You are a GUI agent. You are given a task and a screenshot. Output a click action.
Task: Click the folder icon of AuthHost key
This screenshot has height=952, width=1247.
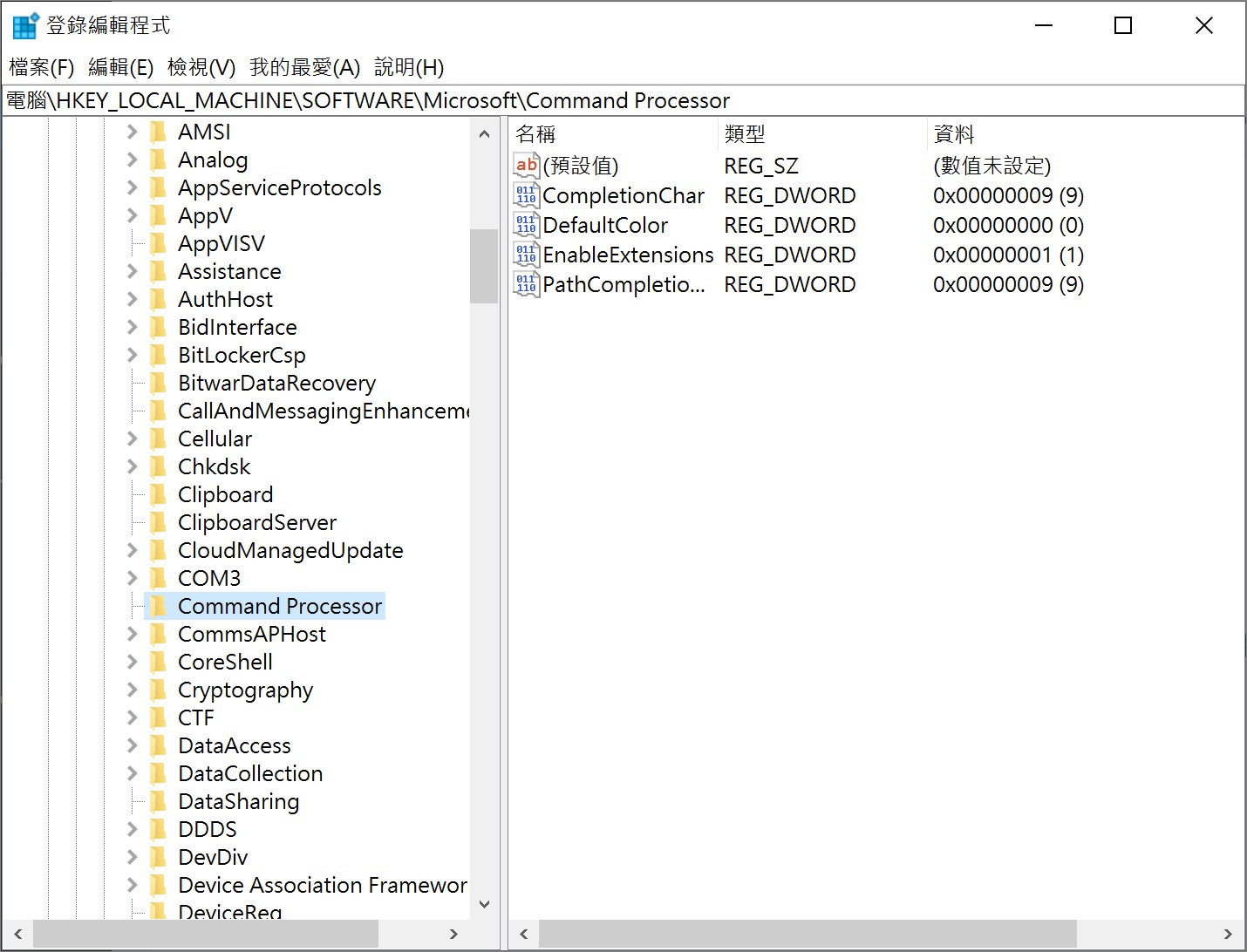click(x=158, y=299)
